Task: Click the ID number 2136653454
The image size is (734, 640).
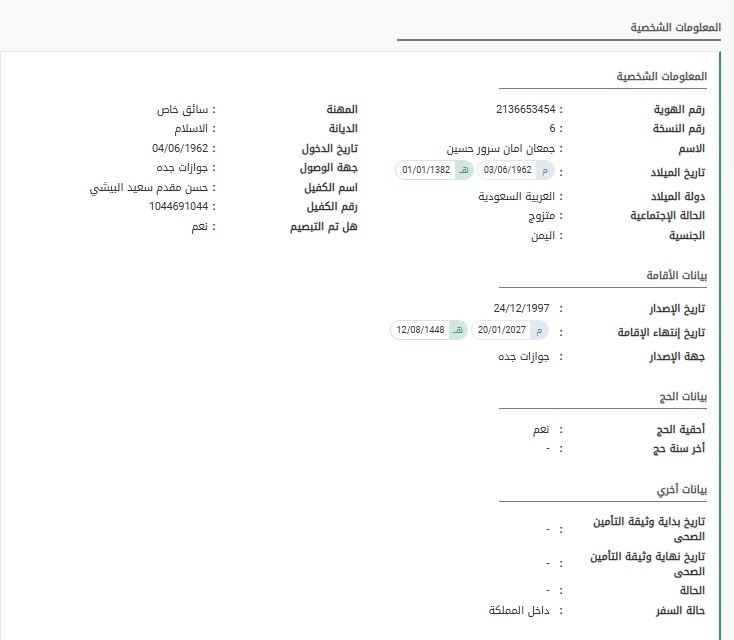Action: point(526,108)
